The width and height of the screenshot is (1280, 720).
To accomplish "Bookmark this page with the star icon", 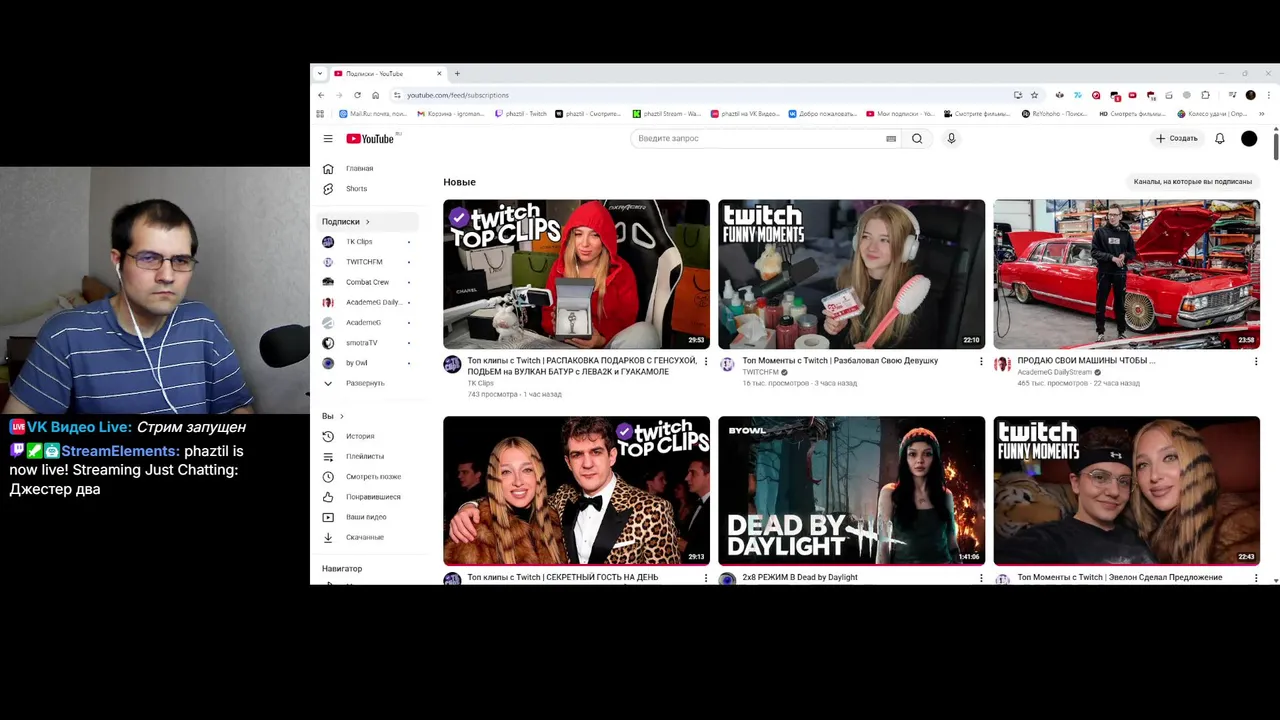I will (x=1034, y=95).
